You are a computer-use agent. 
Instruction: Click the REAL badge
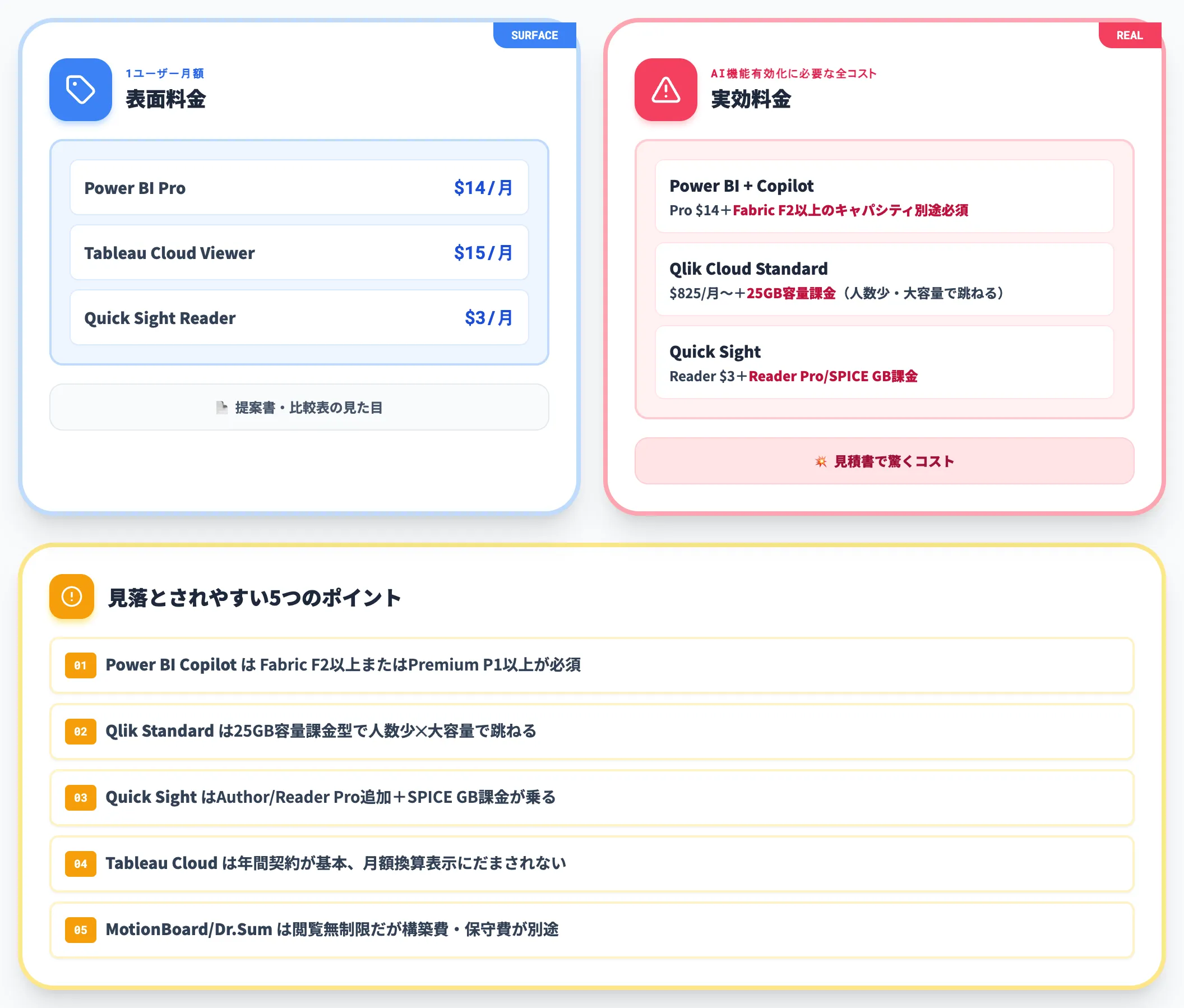pyautogui.click(x=1130, y=35)
